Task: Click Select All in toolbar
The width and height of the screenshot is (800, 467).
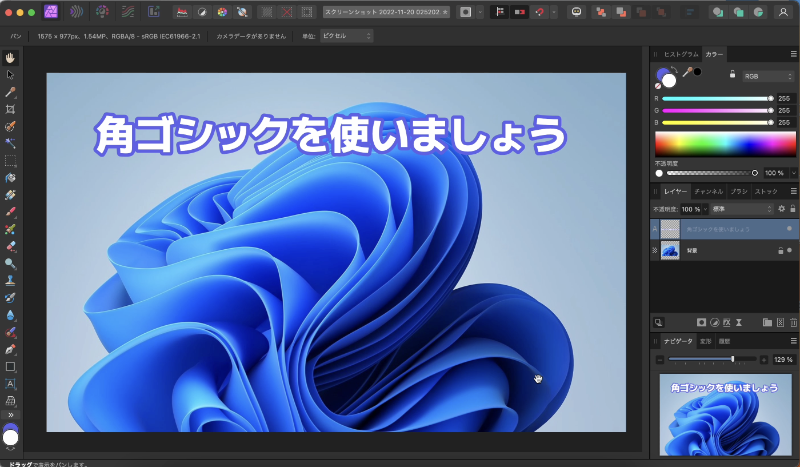Action: (267, 12)
